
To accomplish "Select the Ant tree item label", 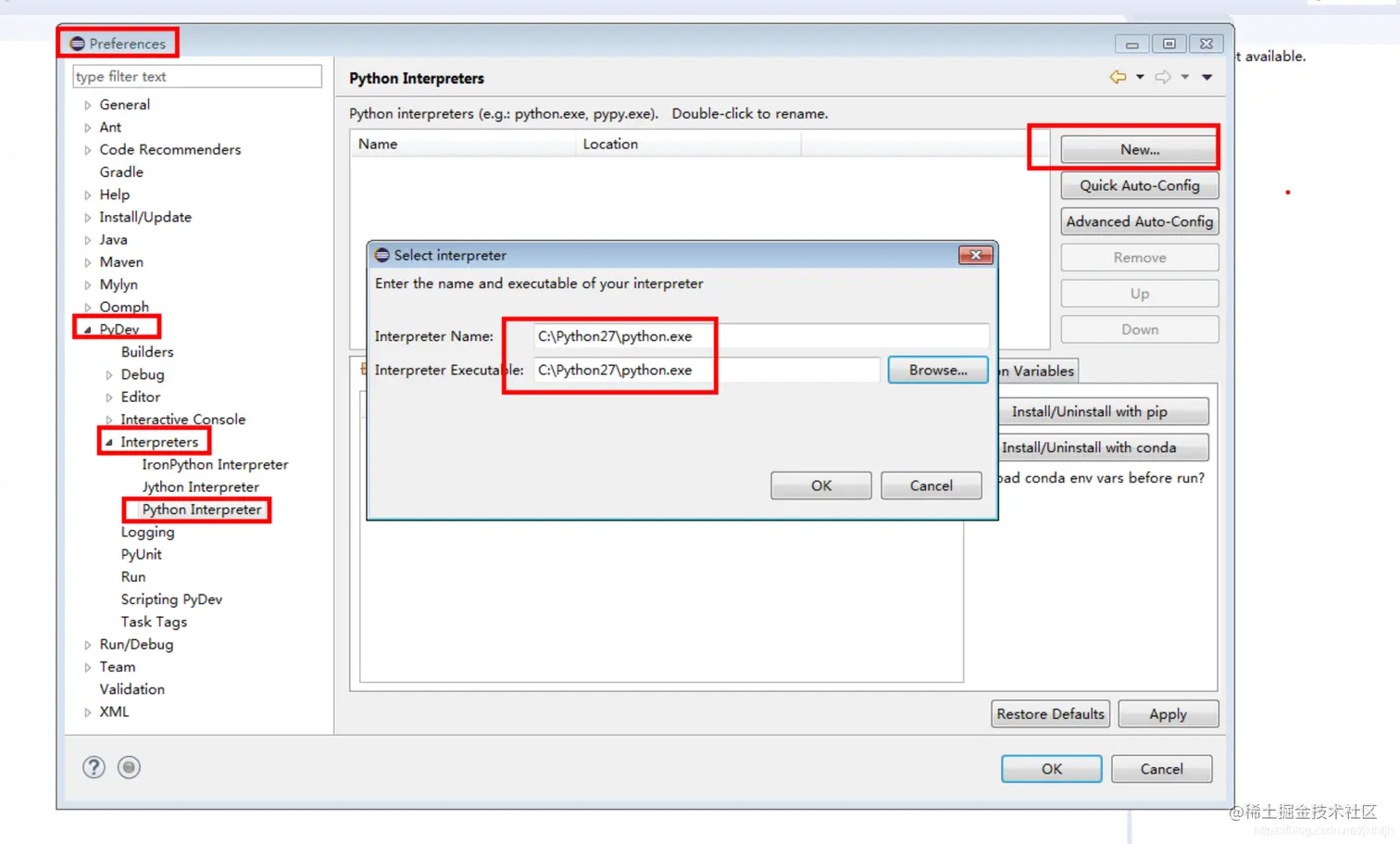I will pyautogui.click(x=110, y=127).
